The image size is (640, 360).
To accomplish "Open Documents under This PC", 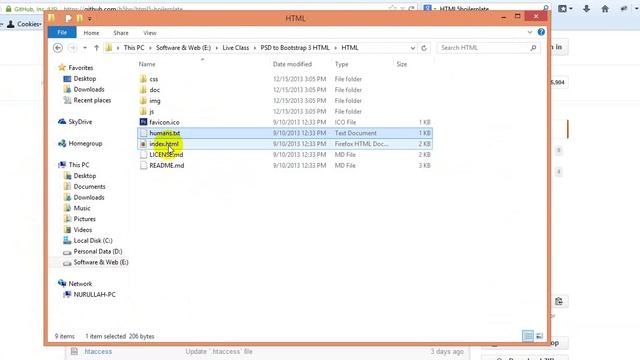I will pyautogui.click(x=89, y=187).
